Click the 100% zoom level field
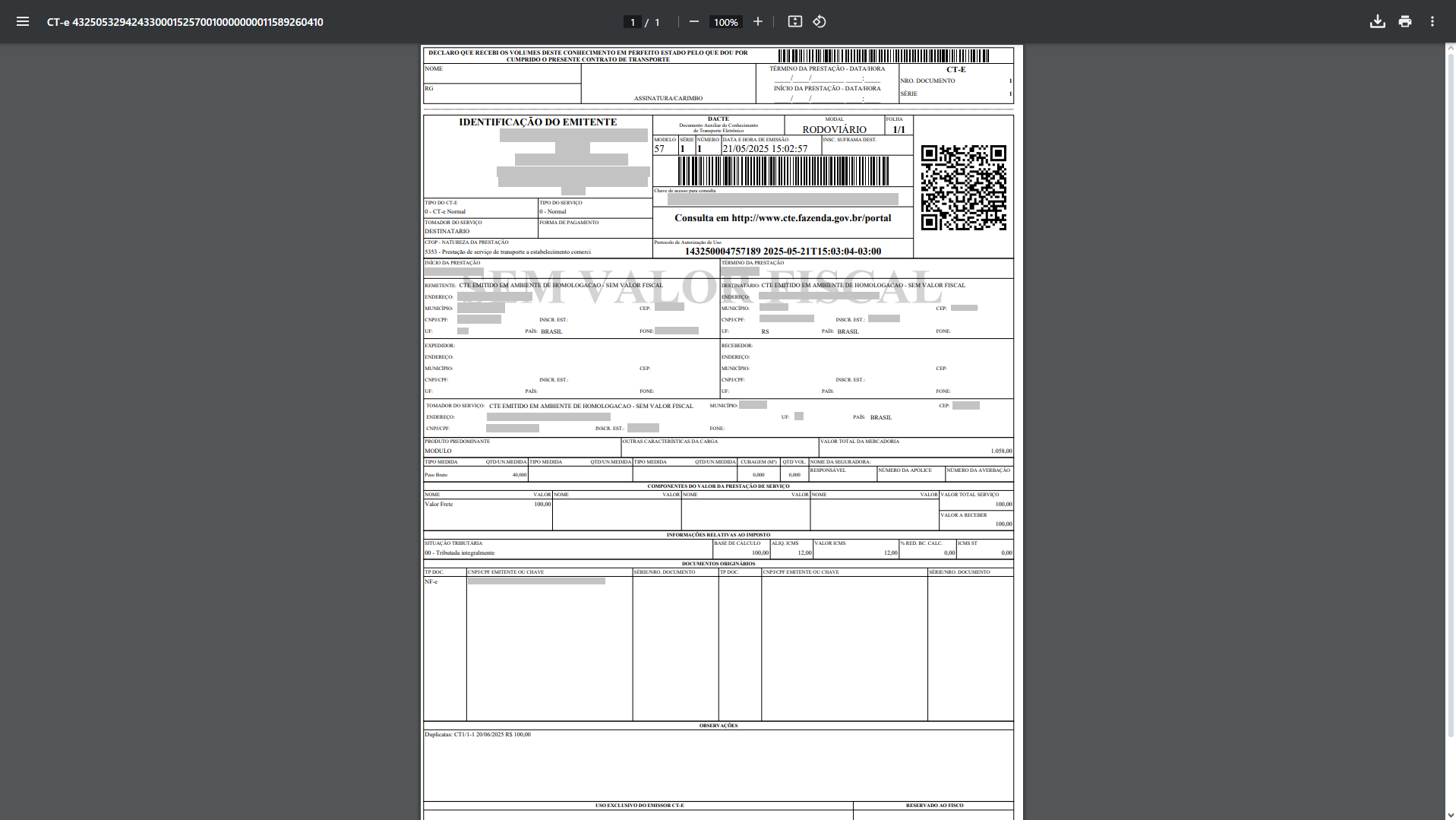 (x=725, y=22)
